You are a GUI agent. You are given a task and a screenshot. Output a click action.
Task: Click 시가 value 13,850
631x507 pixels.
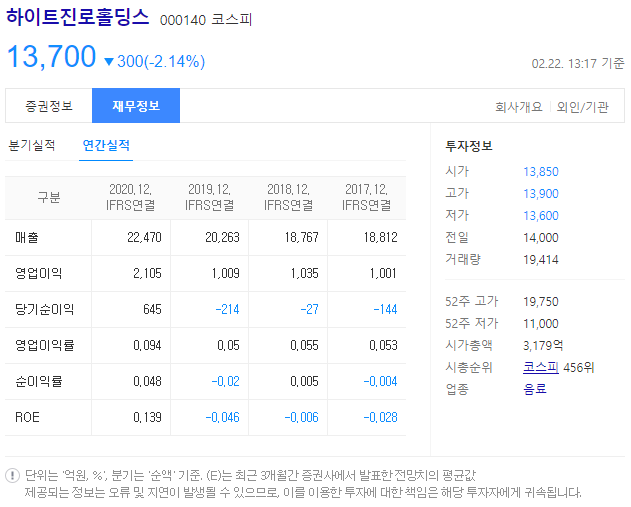(541, 172)
